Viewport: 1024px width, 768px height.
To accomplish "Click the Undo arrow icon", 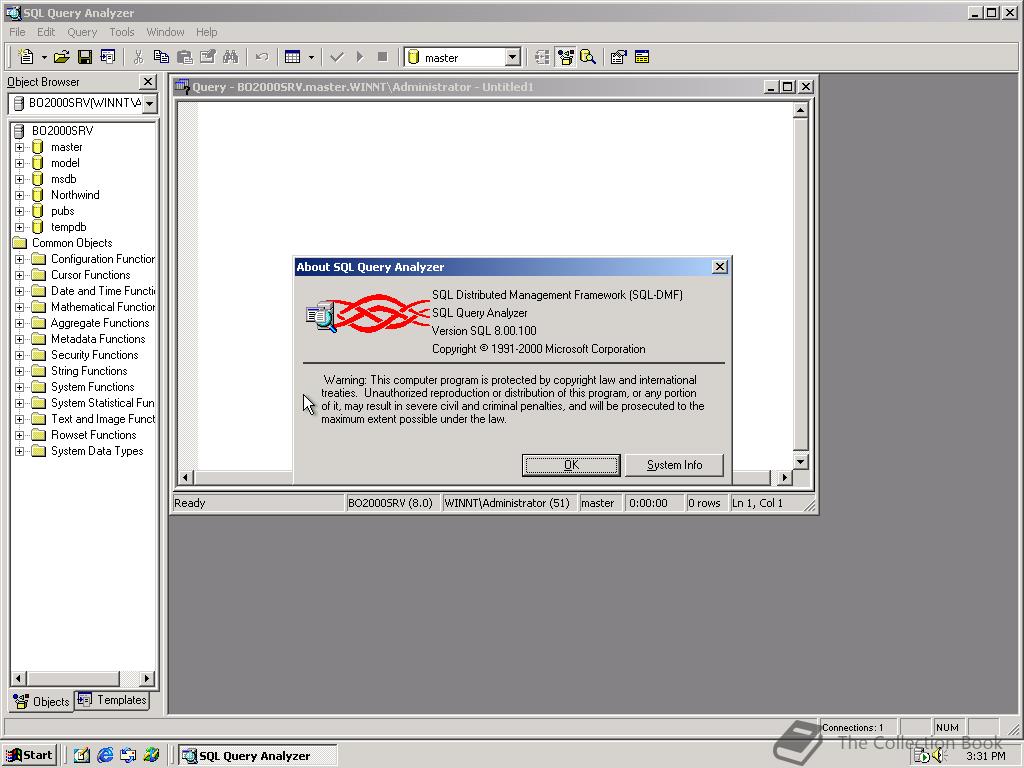I will click(x=262, y=57).
